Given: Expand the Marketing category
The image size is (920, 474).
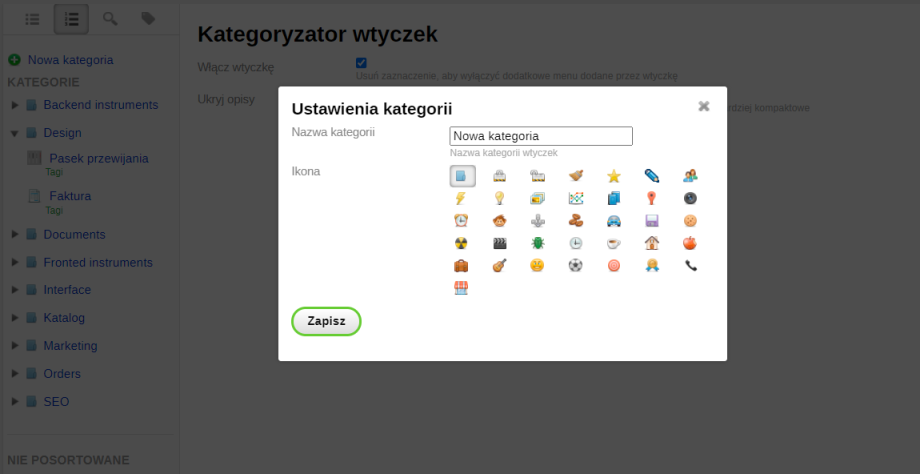Looking at the screenshot, I should pyautogui.click(x=15, y=346).
